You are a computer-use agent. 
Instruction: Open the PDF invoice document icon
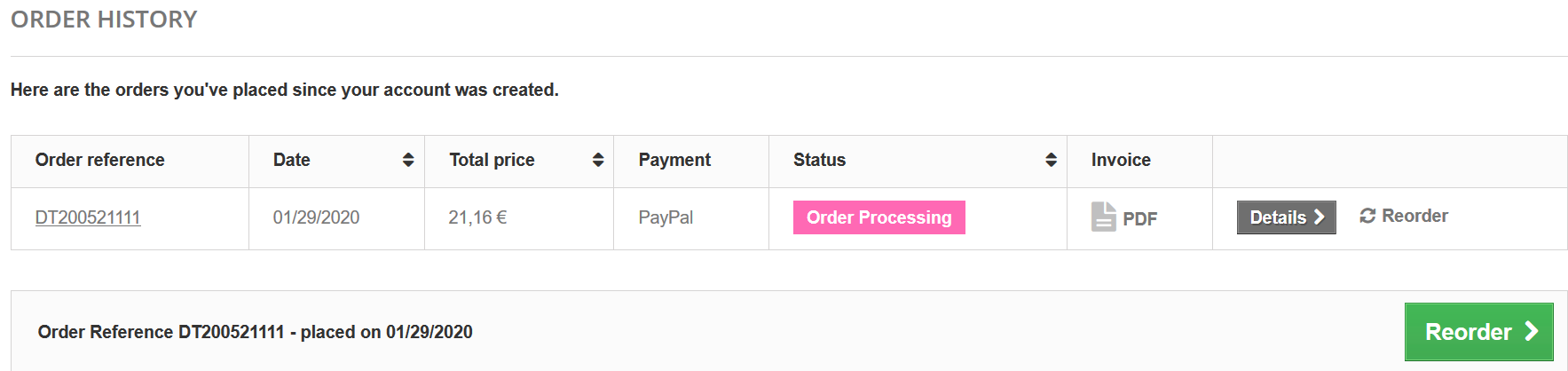1103,217
